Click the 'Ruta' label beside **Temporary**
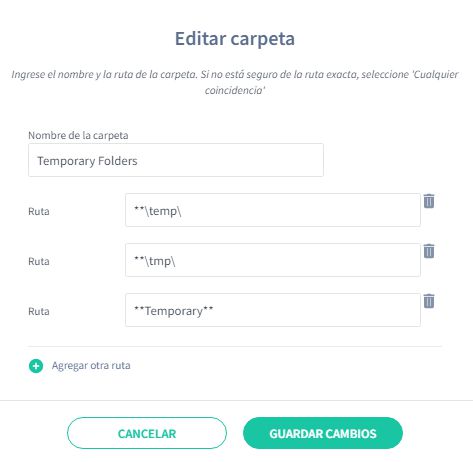The height and width of the screenshot is (462, 473). [39, 311]
